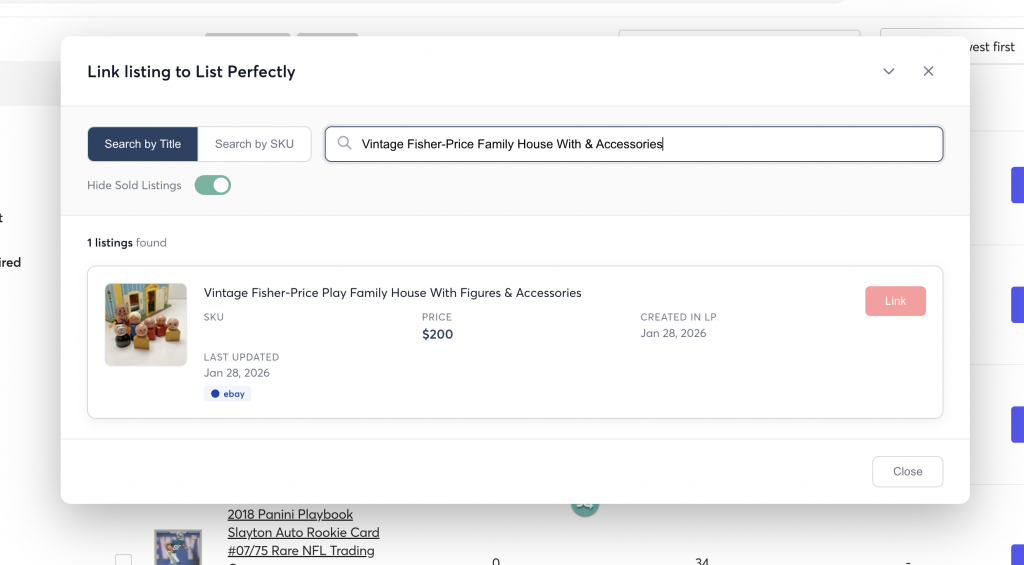Click the Close button in dialog footer
This screenshot has width=1024, height=565.
907,471
